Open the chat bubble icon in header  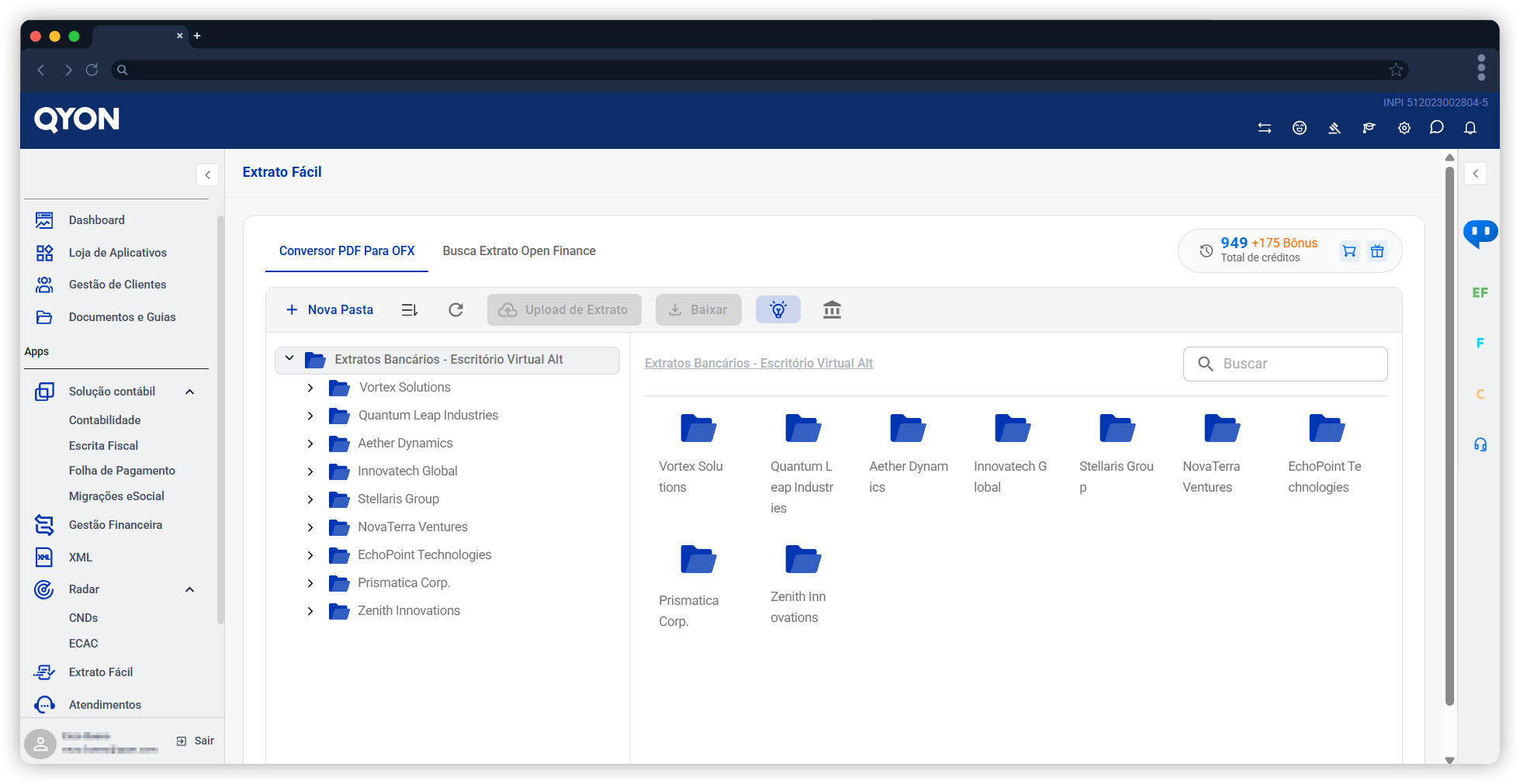tap(1436, 128)
